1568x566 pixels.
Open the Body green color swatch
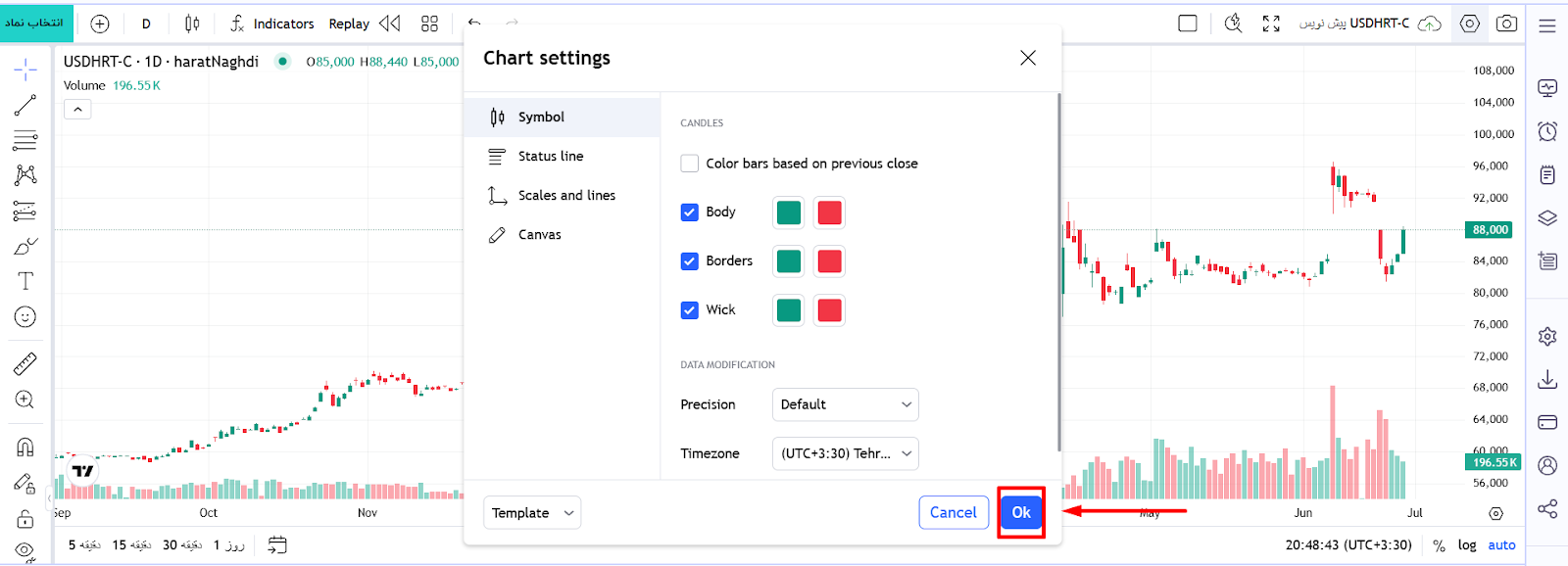tap(789, 212)
